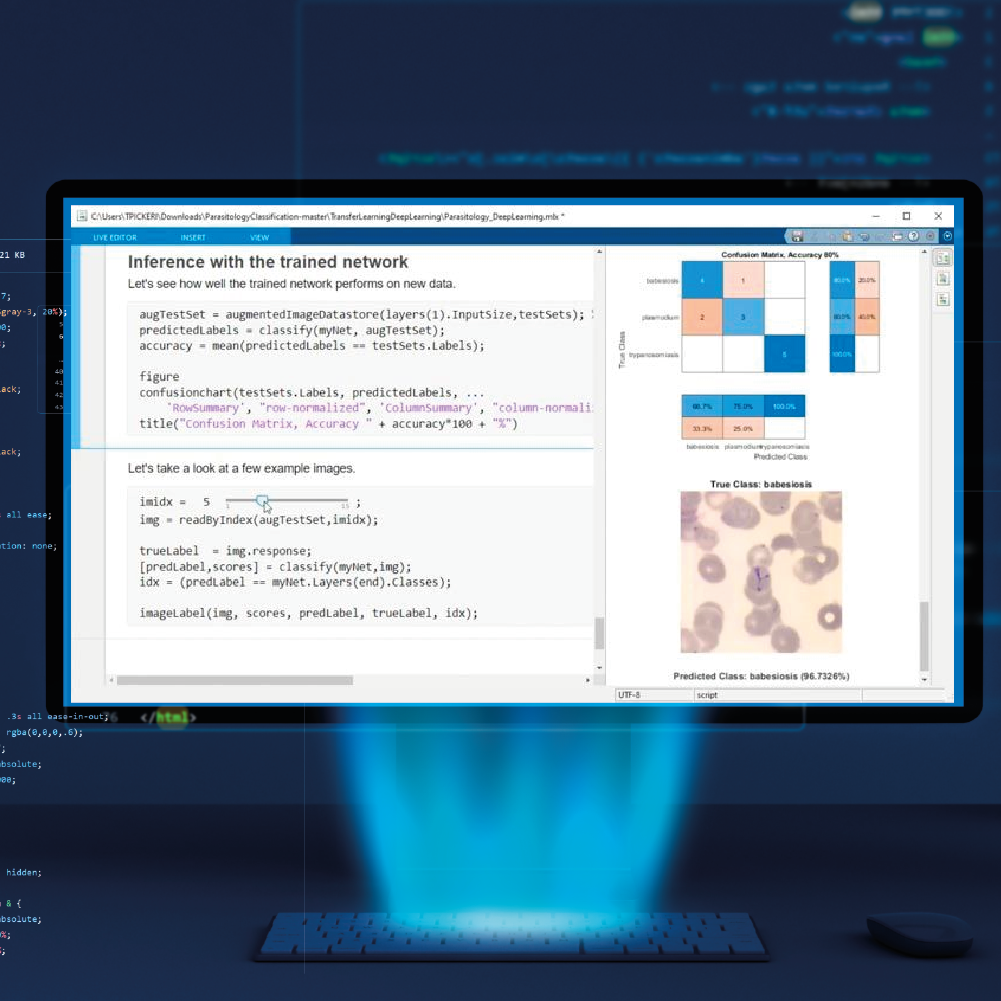Show output on right view icon
Image resolution: width=1001 pixels, height=1001 pixels.
942,258
